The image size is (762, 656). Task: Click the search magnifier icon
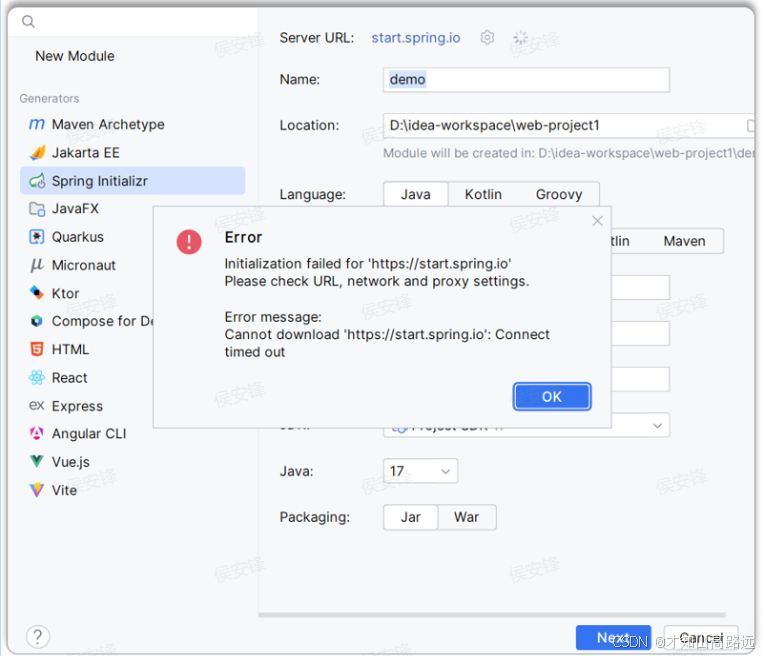point(28,21)
